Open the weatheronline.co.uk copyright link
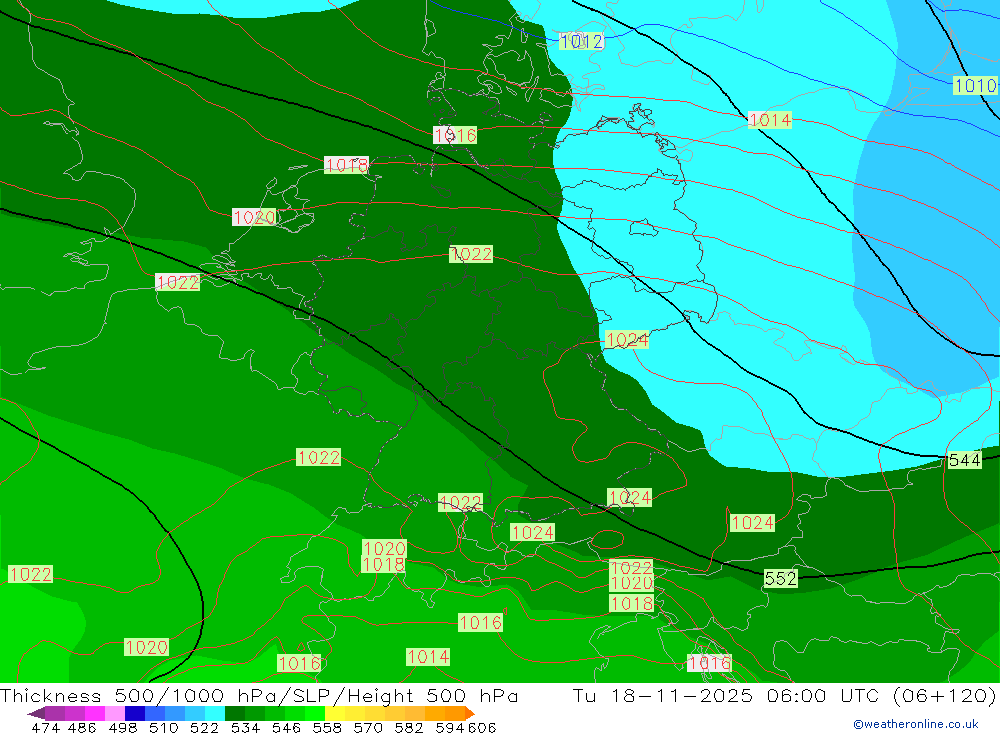 click(x=916, y=724)
